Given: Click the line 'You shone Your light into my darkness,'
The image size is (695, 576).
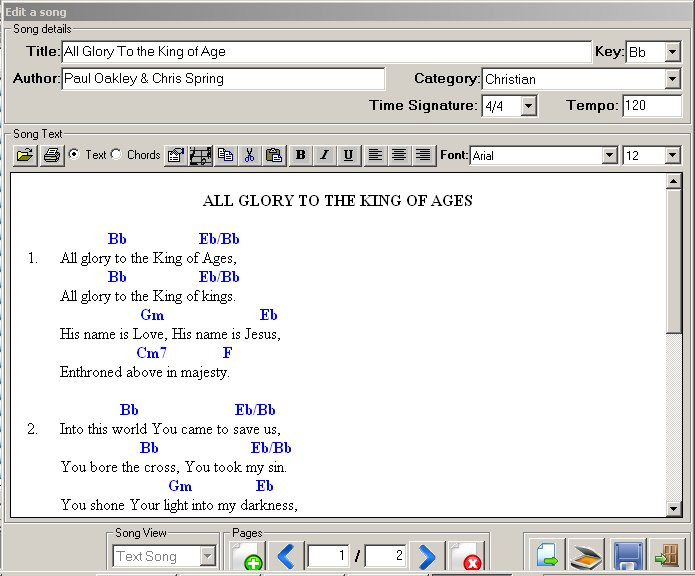Looking at the screenshot, I should tap(179, 505).
